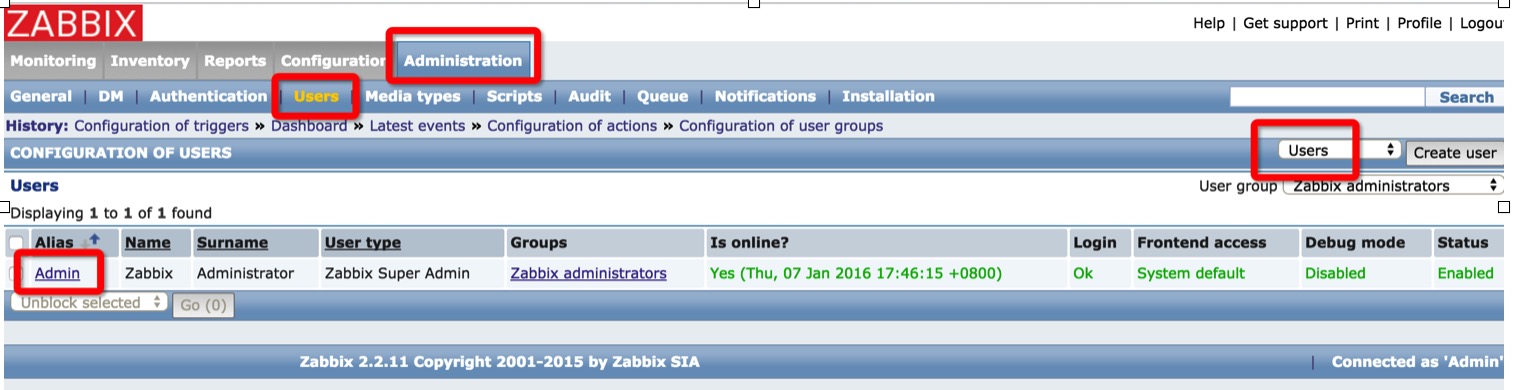
Task: Select the Authentication submenu item
Action: pos(208,97)
